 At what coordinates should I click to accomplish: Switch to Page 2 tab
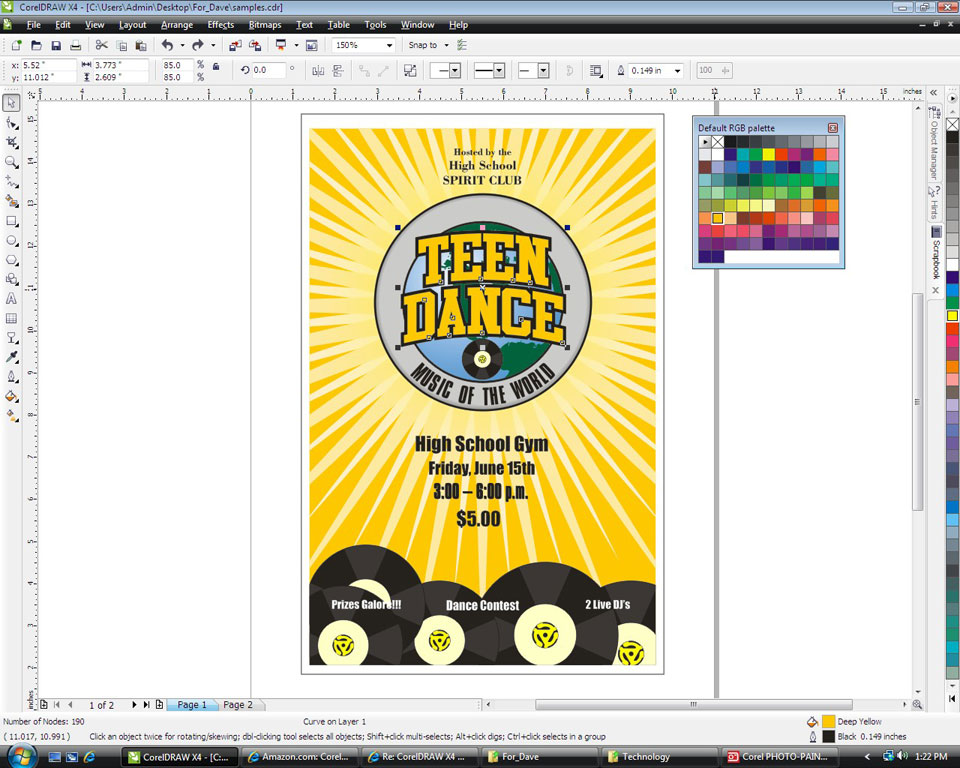pos(238,704)
